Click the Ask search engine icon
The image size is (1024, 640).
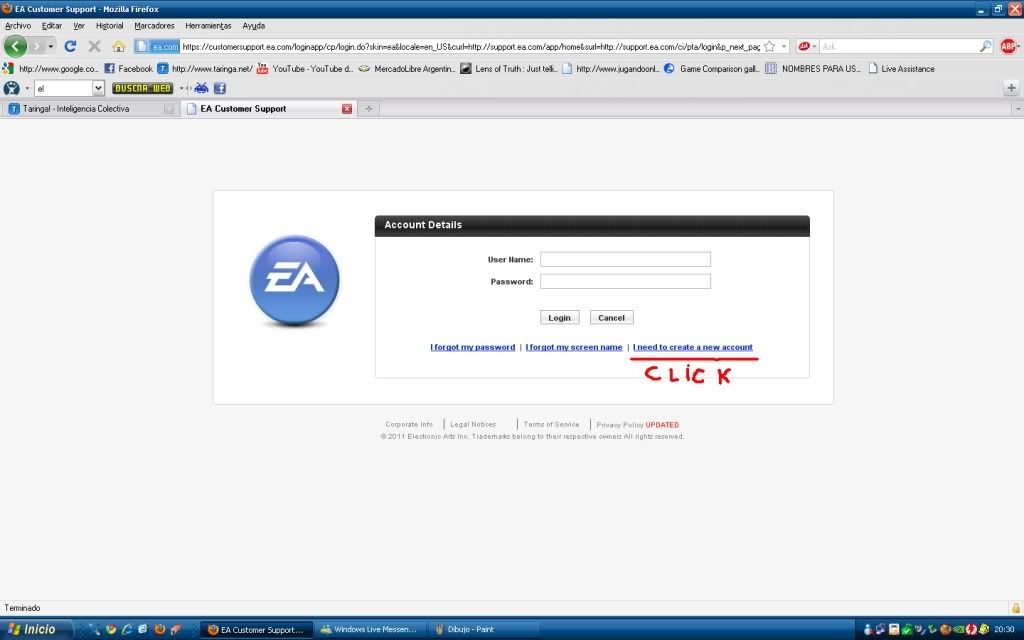pos(804,46)
